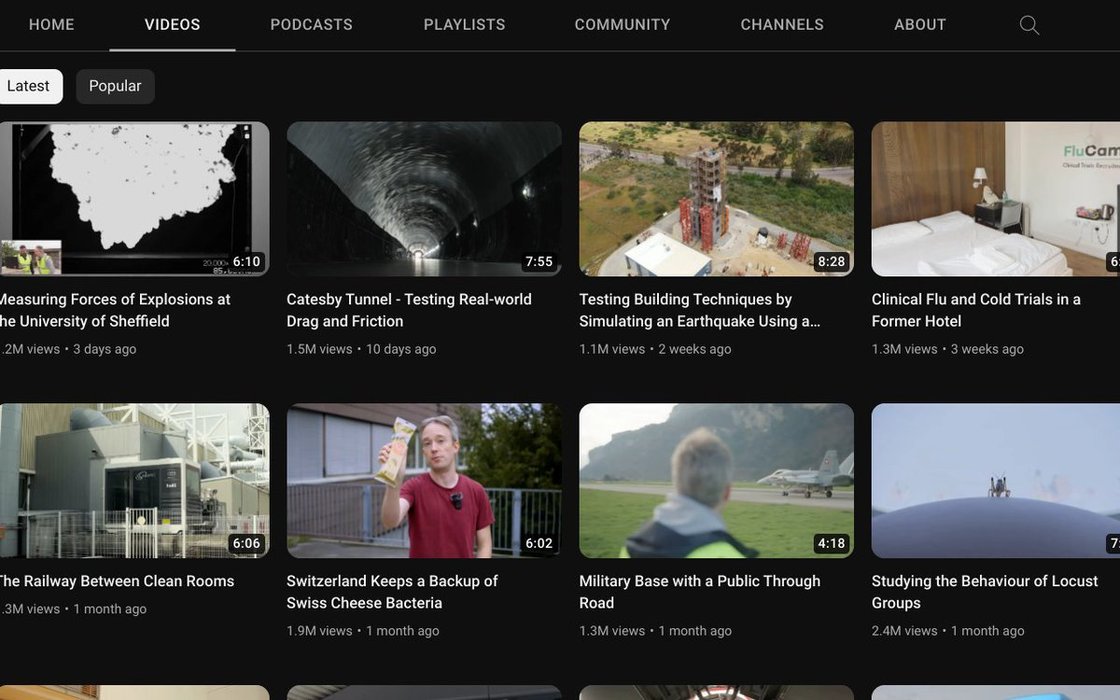
Task: Click the channel search magnifier icon
Action: coord(1029,25)
